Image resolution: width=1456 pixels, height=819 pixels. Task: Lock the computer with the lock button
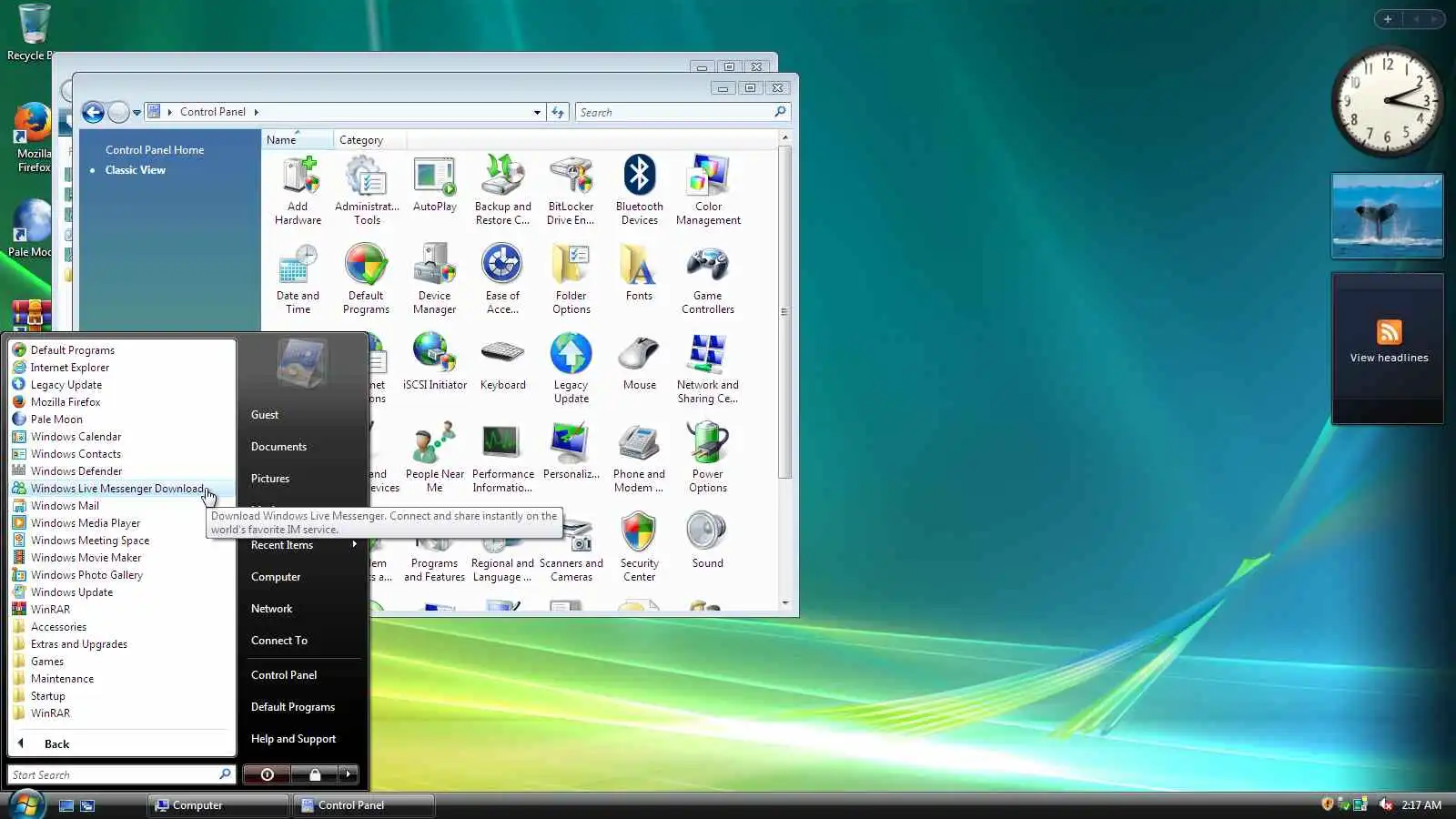click(x=315, y=774)
